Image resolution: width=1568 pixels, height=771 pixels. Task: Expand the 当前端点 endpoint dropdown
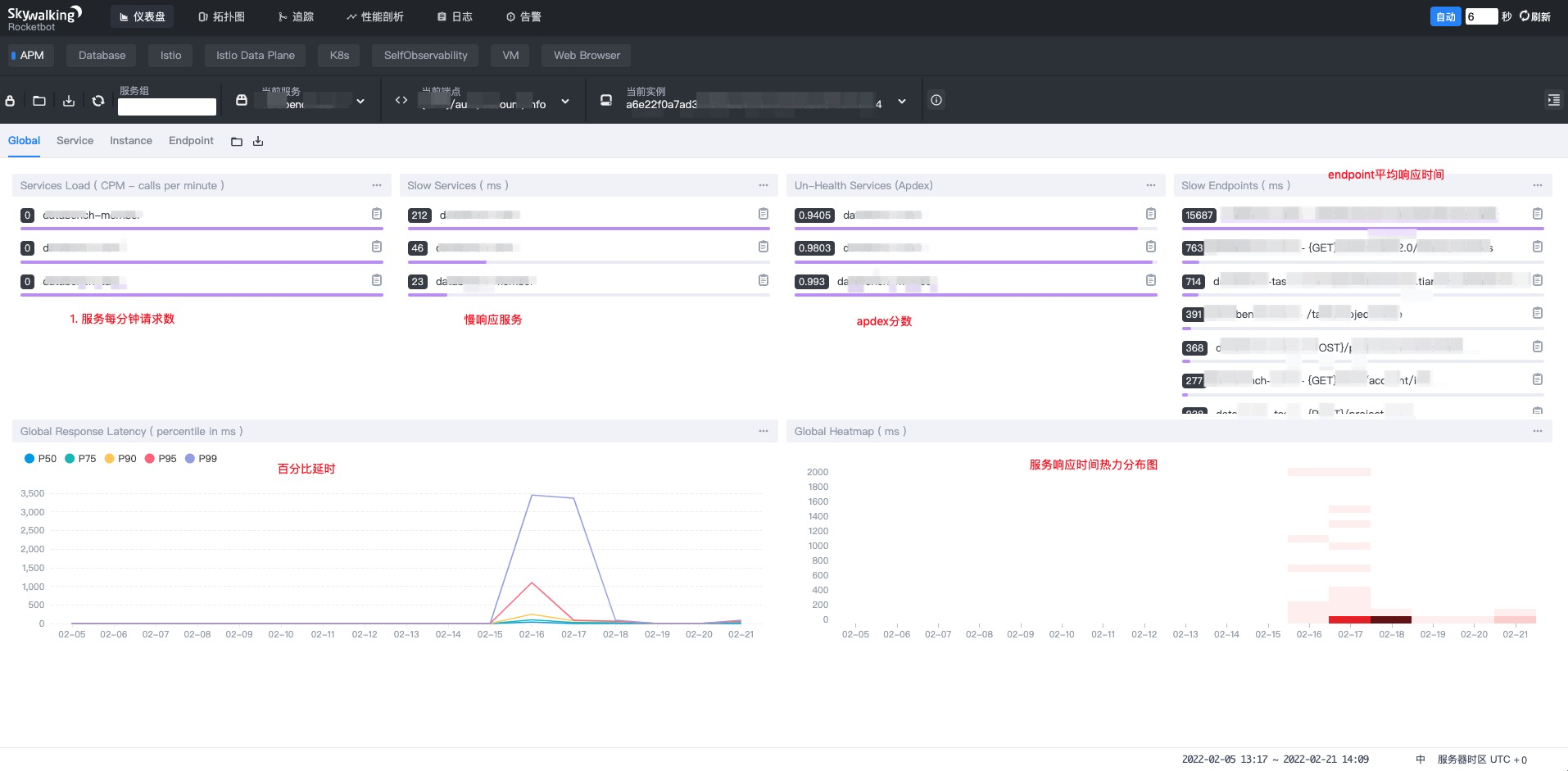(x=565, y=101)
